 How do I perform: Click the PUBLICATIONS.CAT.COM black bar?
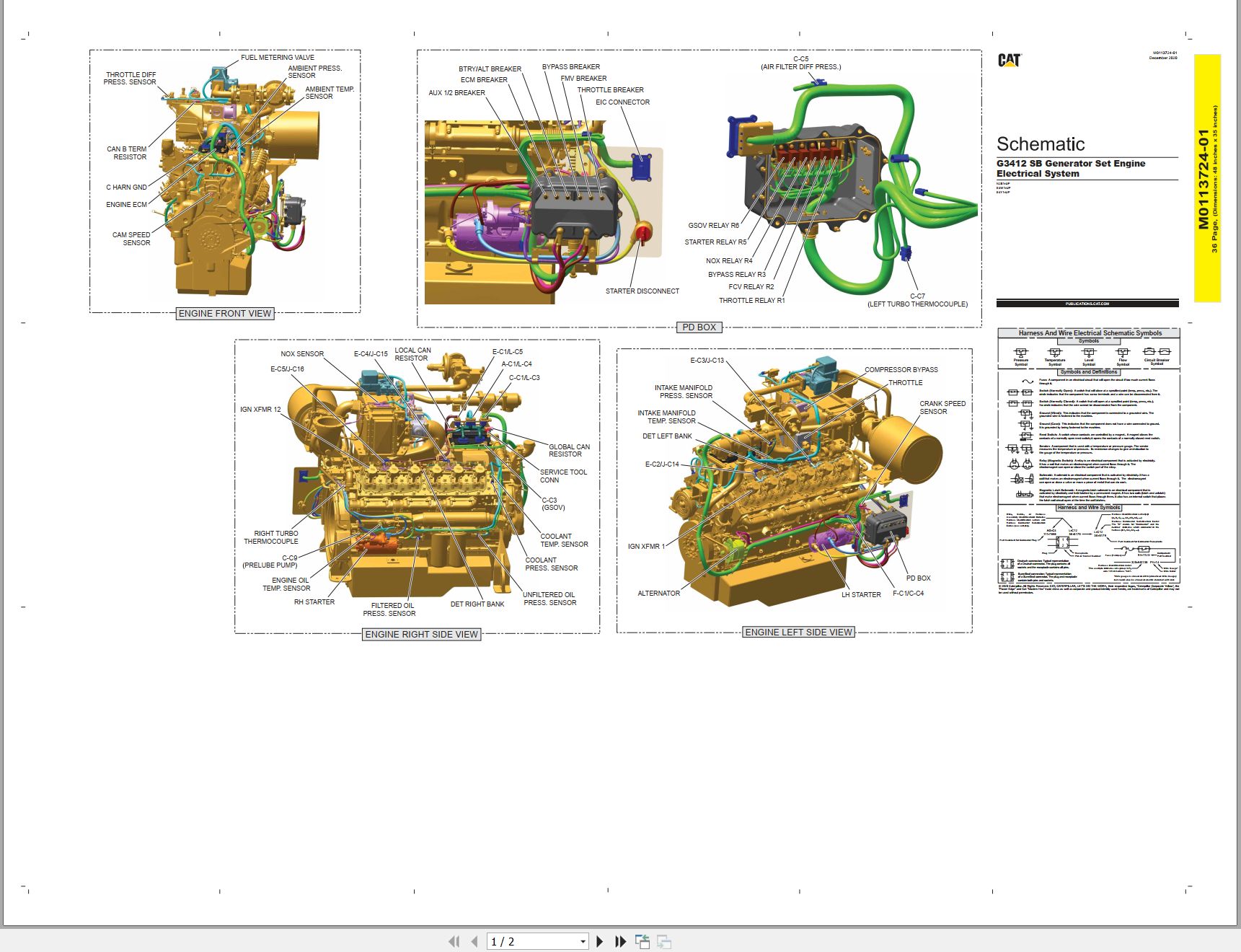coord(1087,304)
